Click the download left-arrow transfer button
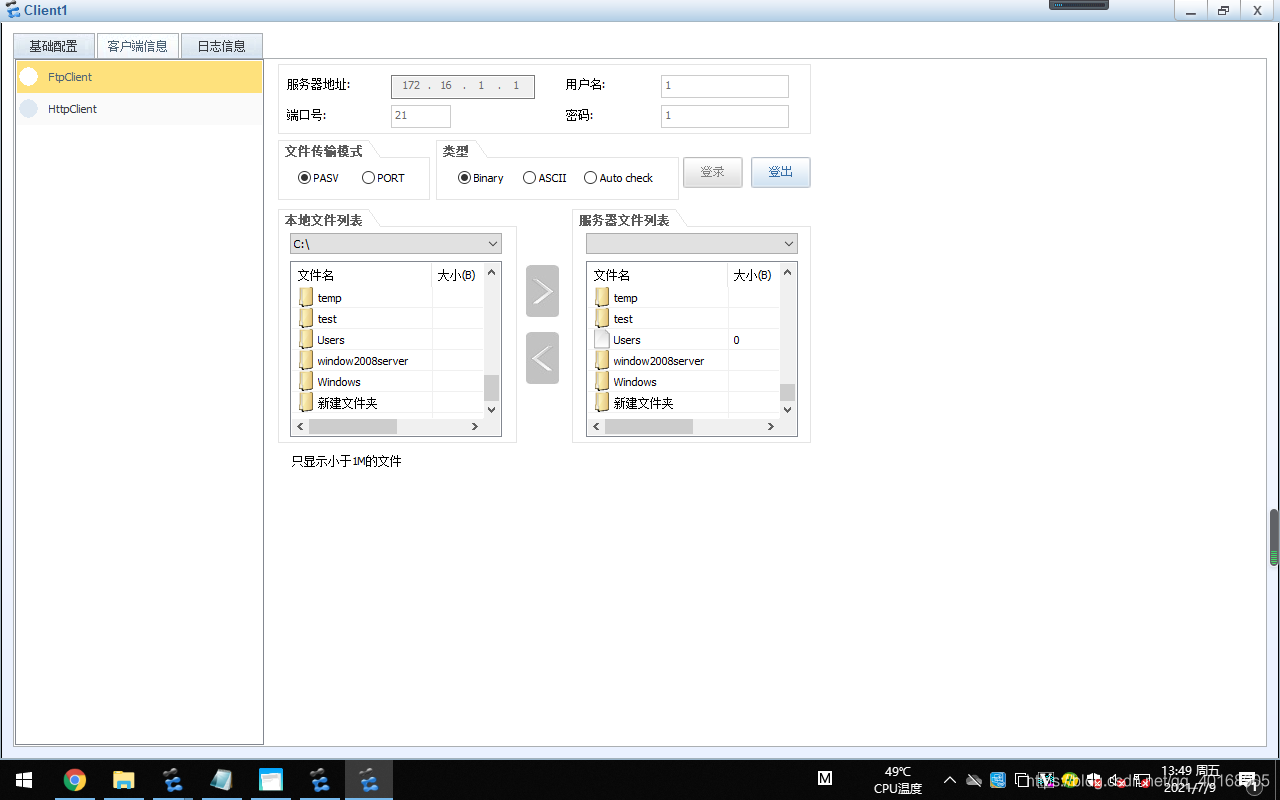This screenshot has width=1280, height=800. tap(542, 358)
